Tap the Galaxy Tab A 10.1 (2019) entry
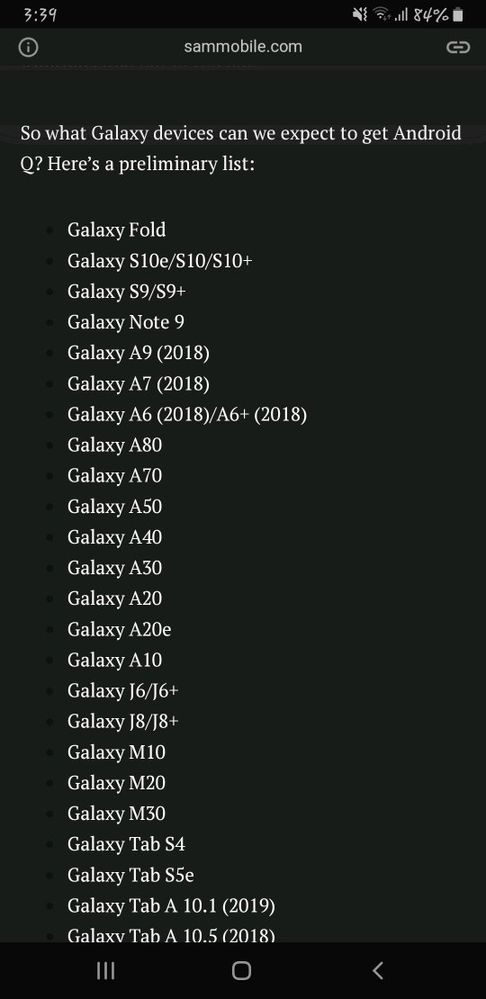Viewport: 486px width, 999px height. coord(171,905)
